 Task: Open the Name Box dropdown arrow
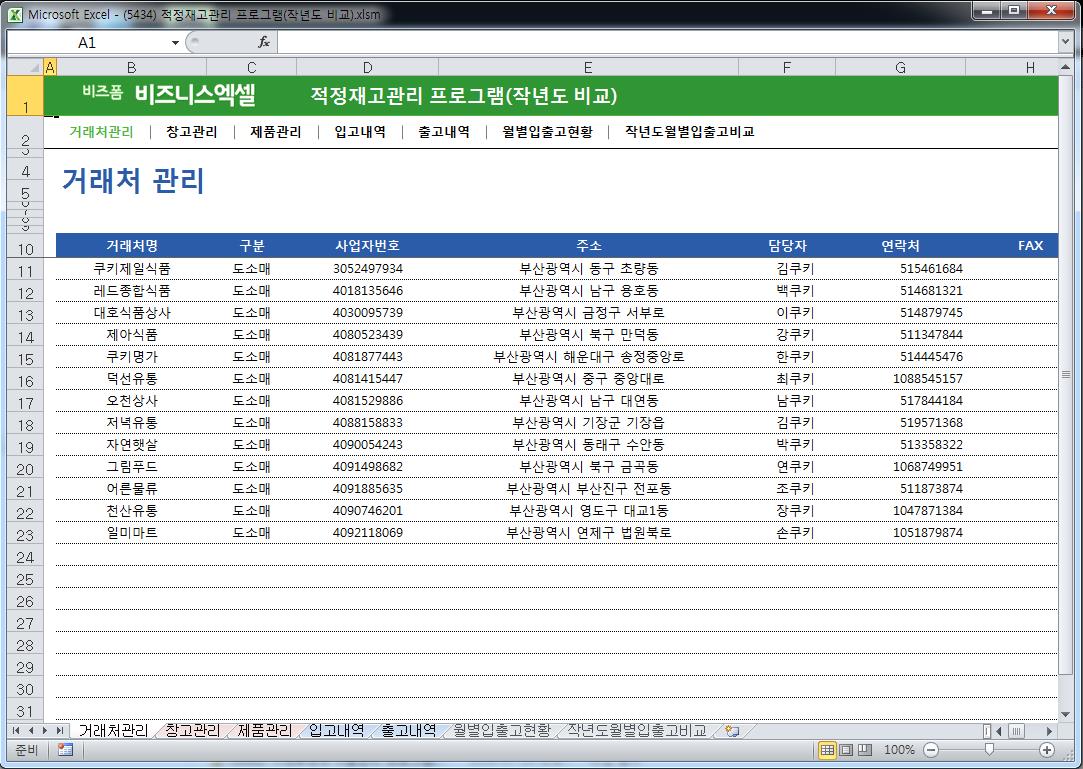pos(176,43)
